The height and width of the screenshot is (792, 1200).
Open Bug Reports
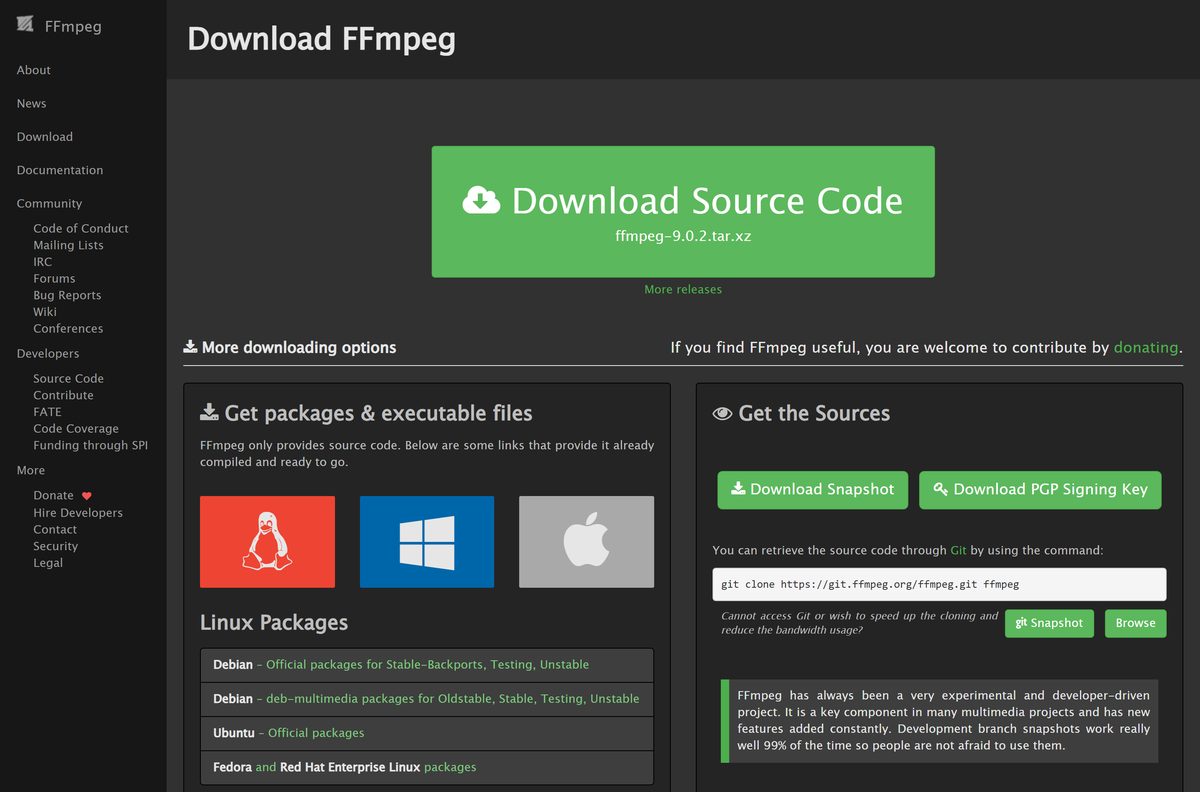(x=67, y=295)
